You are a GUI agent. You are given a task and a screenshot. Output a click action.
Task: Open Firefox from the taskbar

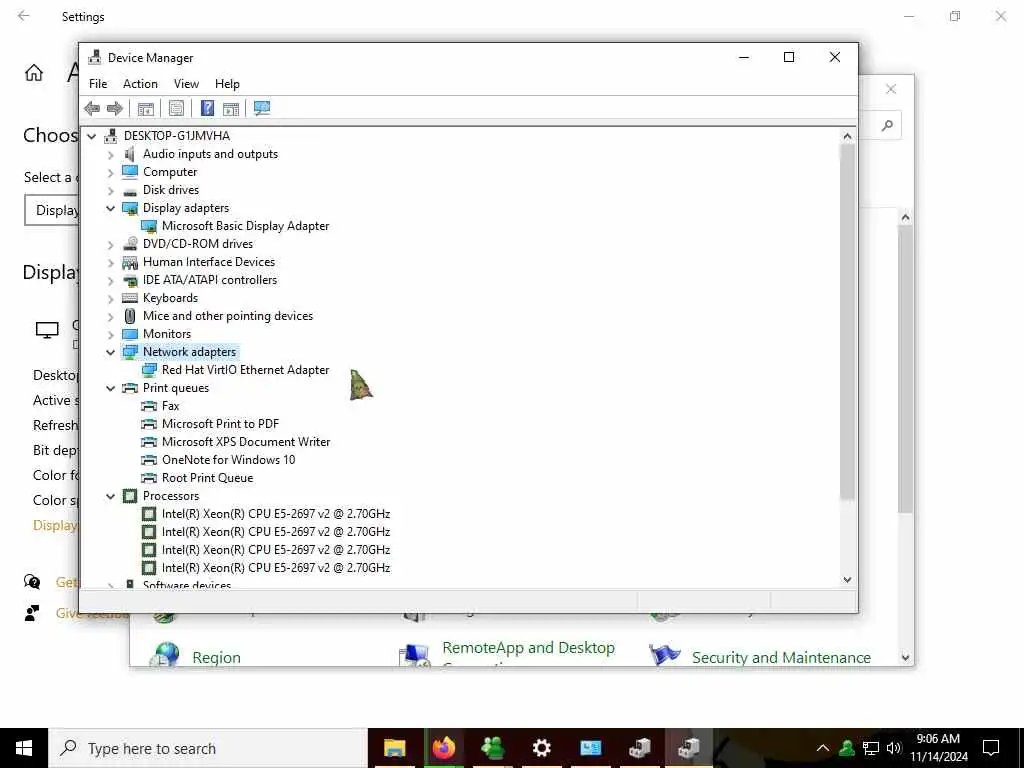443,748
